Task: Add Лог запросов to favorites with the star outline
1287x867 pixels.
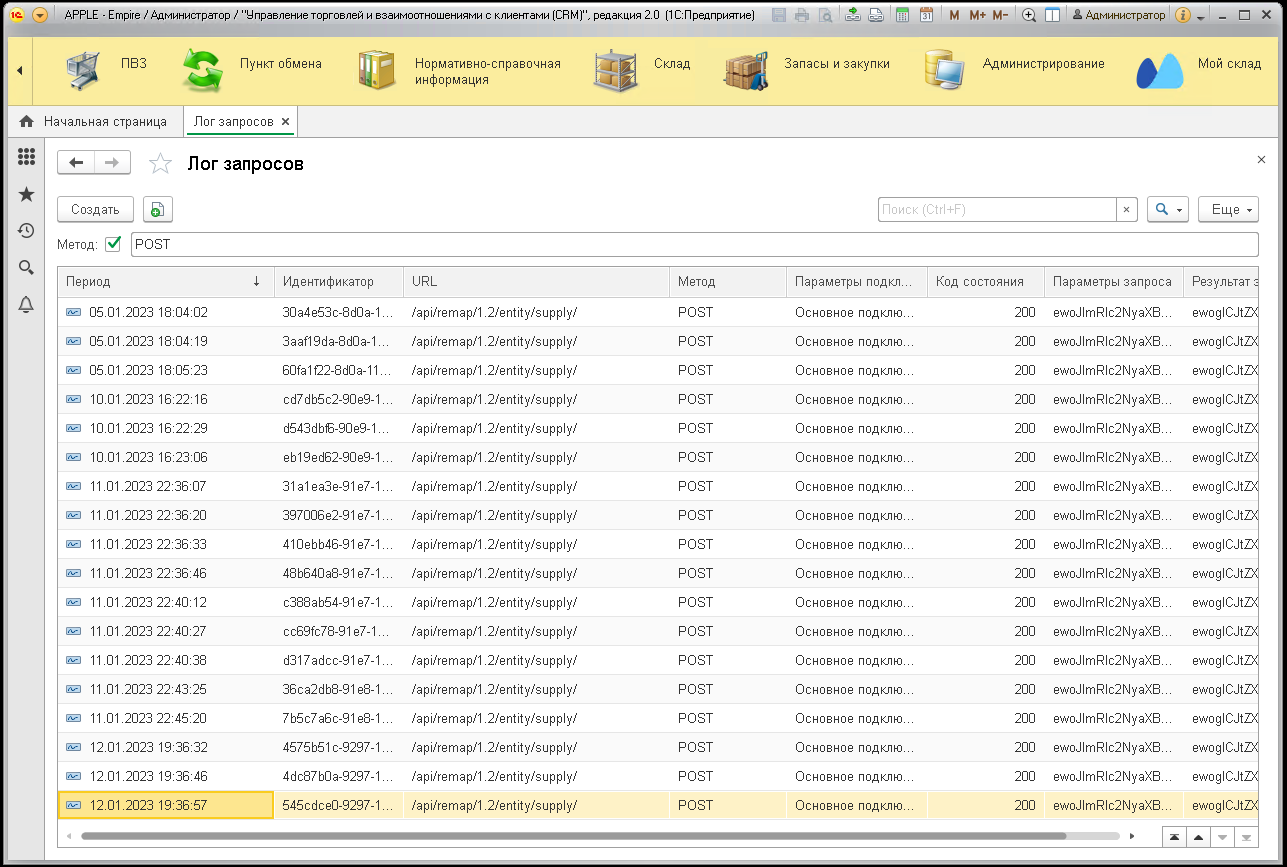Action: 160,164
